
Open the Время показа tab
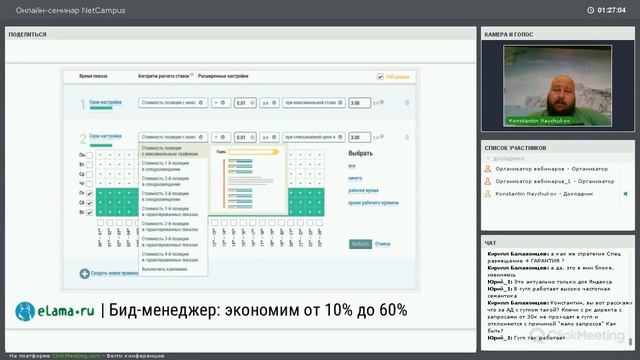(93, 76)
